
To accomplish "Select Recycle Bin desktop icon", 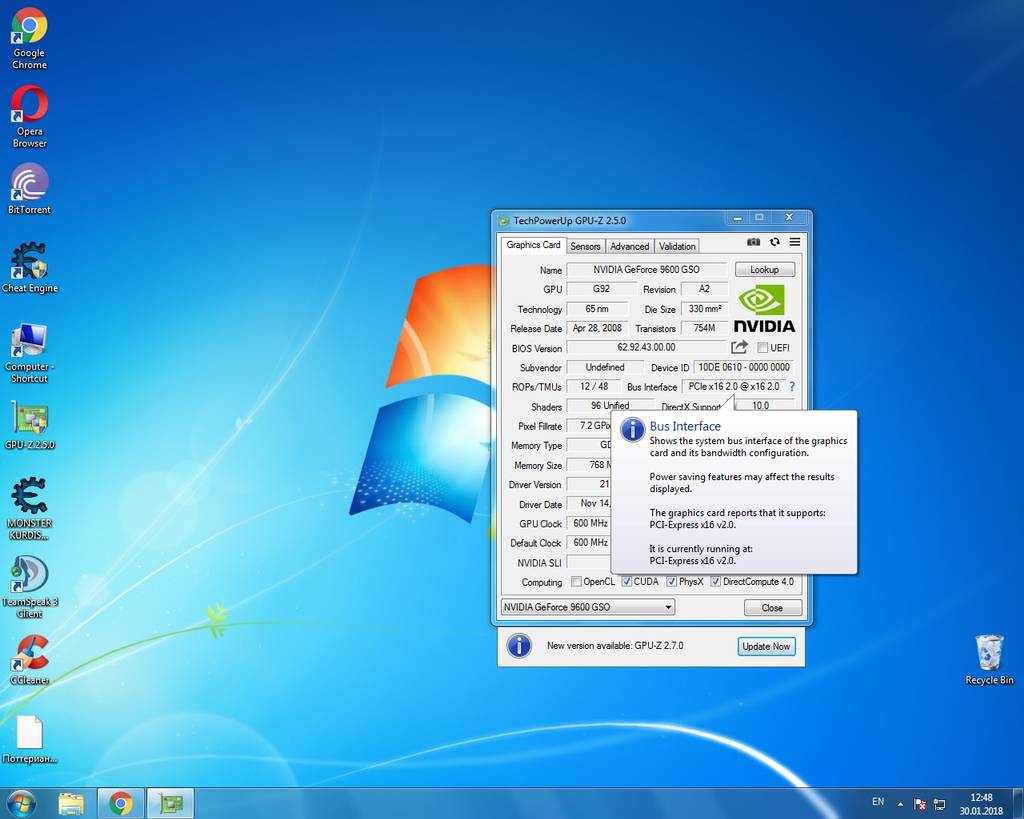I will click(x=989, y=660).
